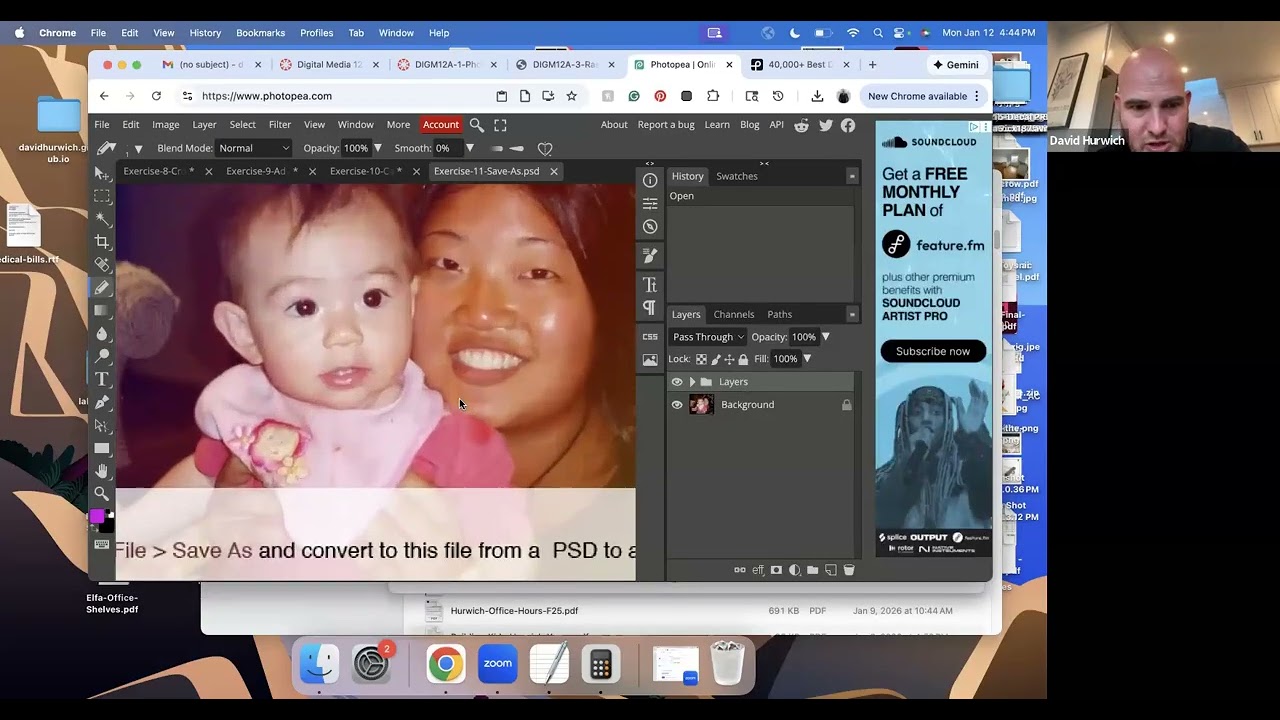Toggle lock all padlock icon

tap(743, 359)
